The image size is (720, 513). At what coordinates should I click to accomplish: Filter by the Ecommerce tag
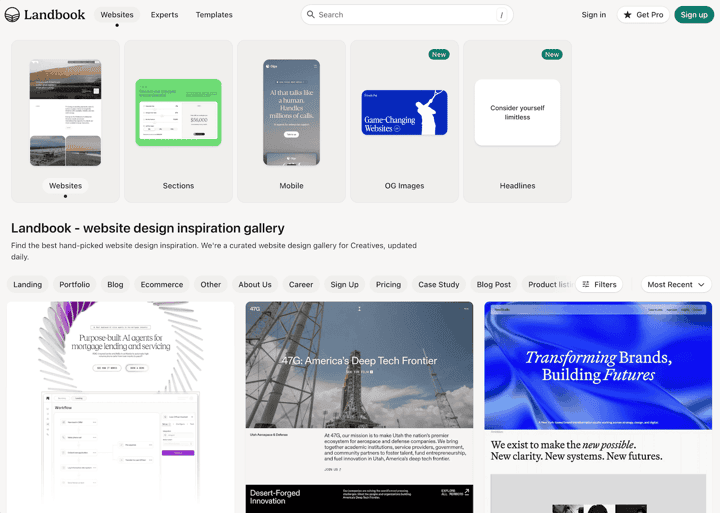click(162, 284)
